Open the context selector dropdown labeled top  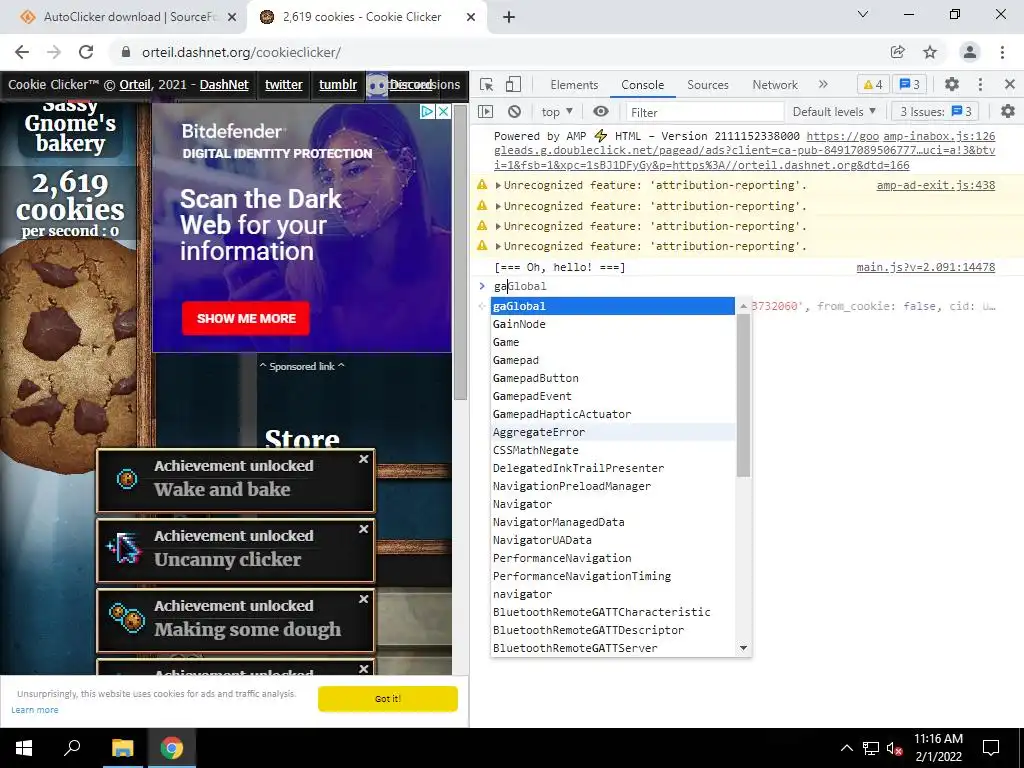coord(557,112)
